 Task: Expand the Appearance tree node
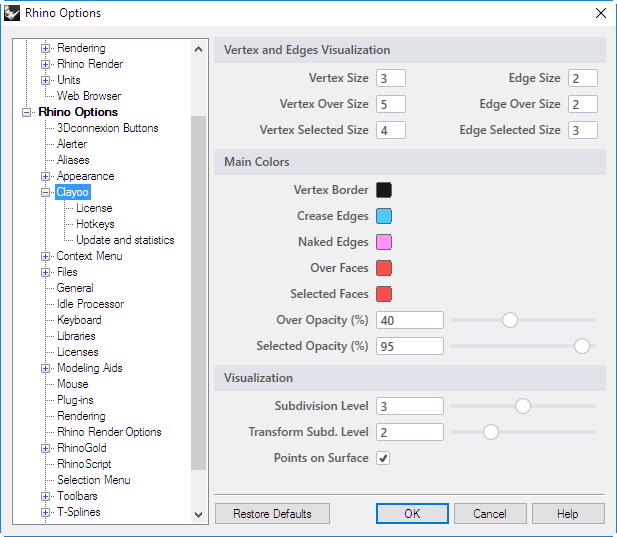[46, 176]
